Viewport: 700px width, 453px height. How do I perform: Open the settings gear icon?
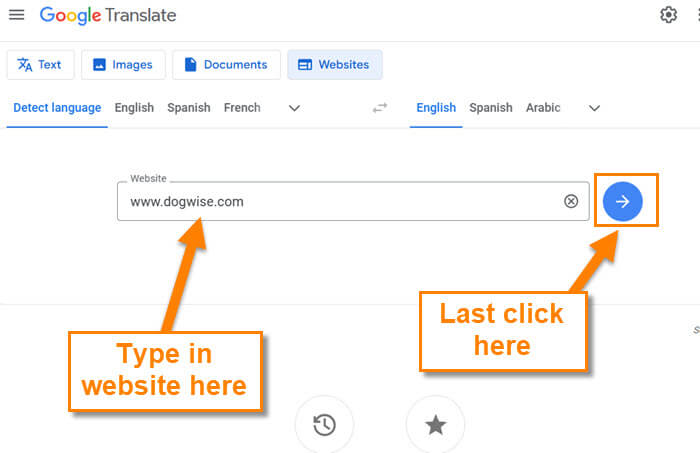point(668,15)
